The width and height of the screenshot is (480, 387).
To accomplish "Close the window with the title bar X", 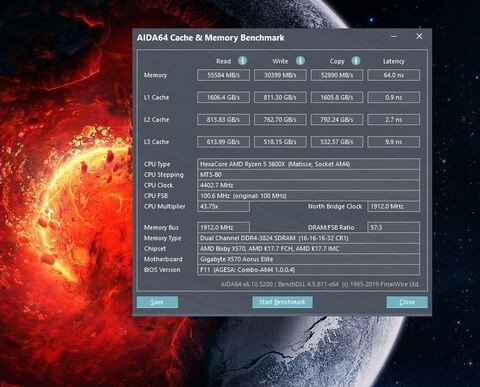I will 419,36.
